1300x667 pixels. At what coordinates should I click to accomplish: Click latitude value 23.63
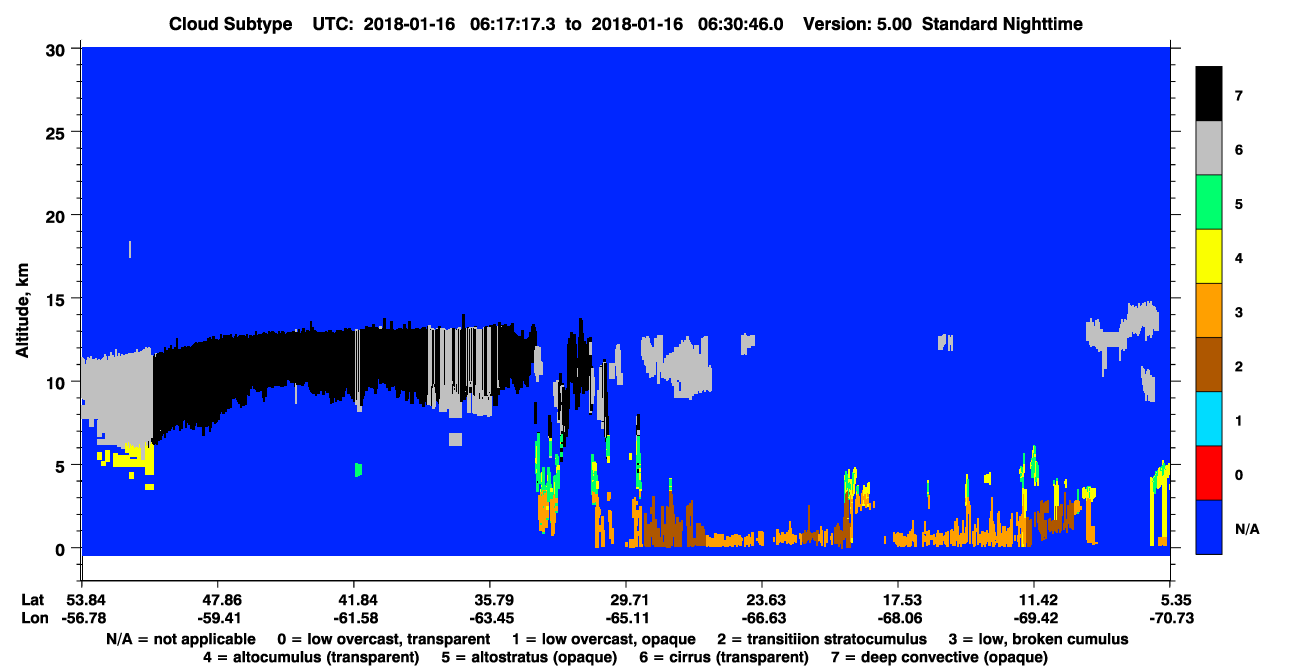(x=762, y=600)
